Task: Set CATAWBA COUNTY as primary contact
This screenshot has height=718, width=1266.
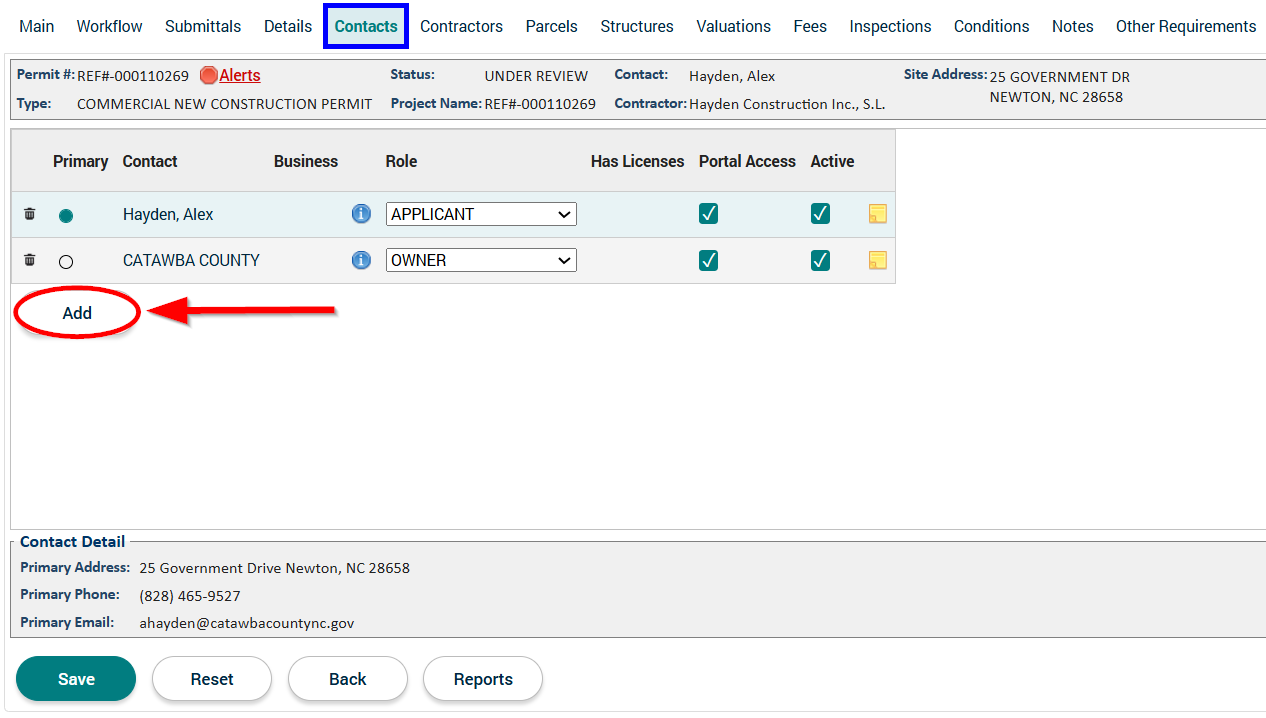Action: click(x=66, y=262)
